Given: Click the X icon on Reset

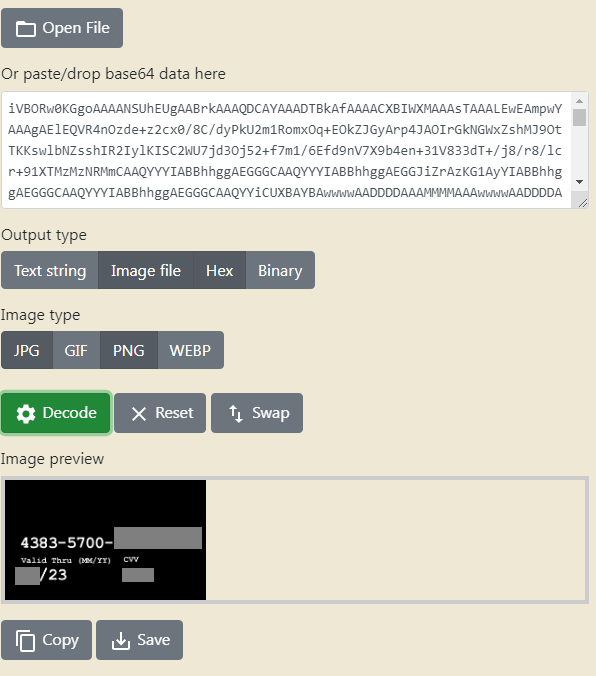Looking at the screenshot, I should (x=139, y=414).
